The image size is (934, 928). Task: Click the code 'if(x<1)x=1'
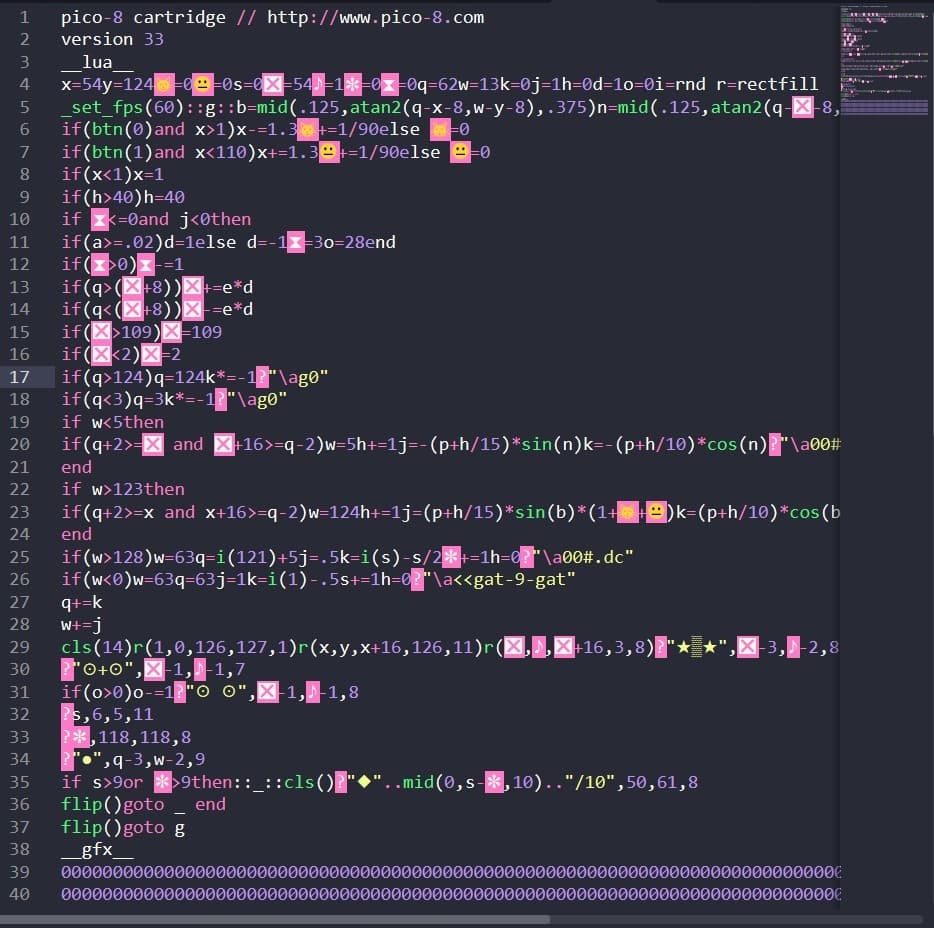[112, 175]
